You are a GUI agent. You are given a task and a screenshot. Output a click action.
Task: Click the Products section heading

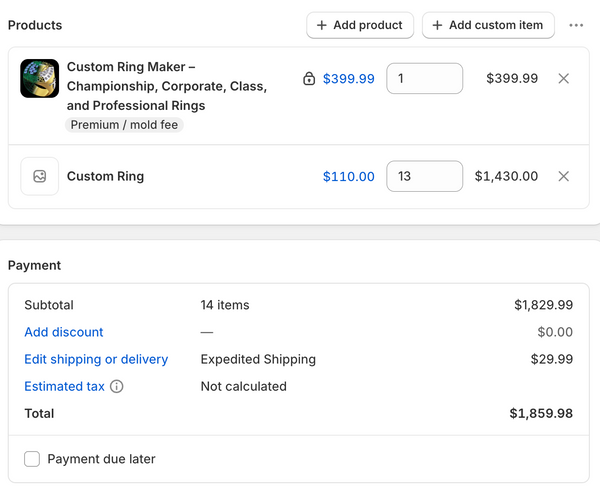35,25
